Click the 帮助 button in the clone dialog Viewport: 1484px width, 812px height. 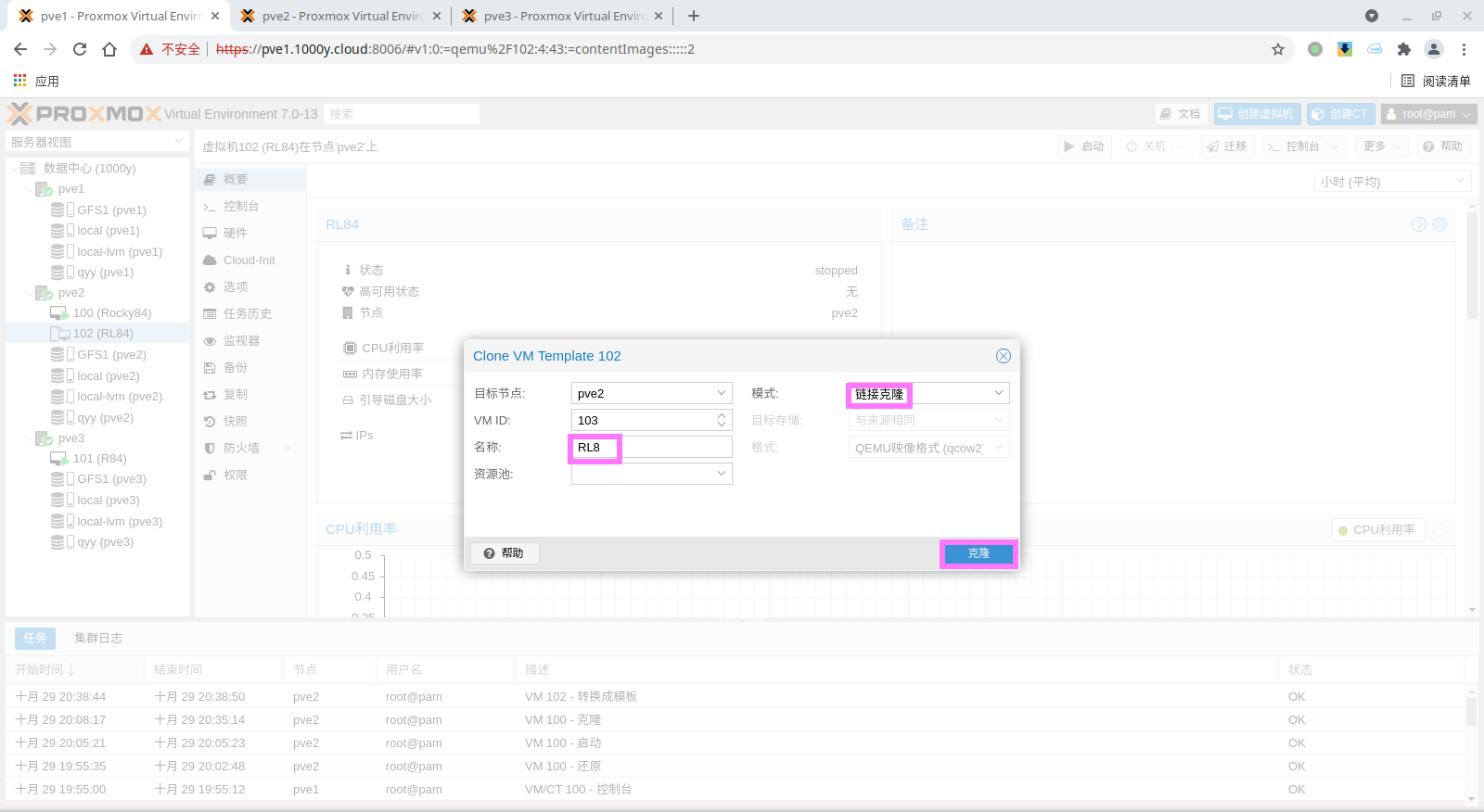click(505, 553)
